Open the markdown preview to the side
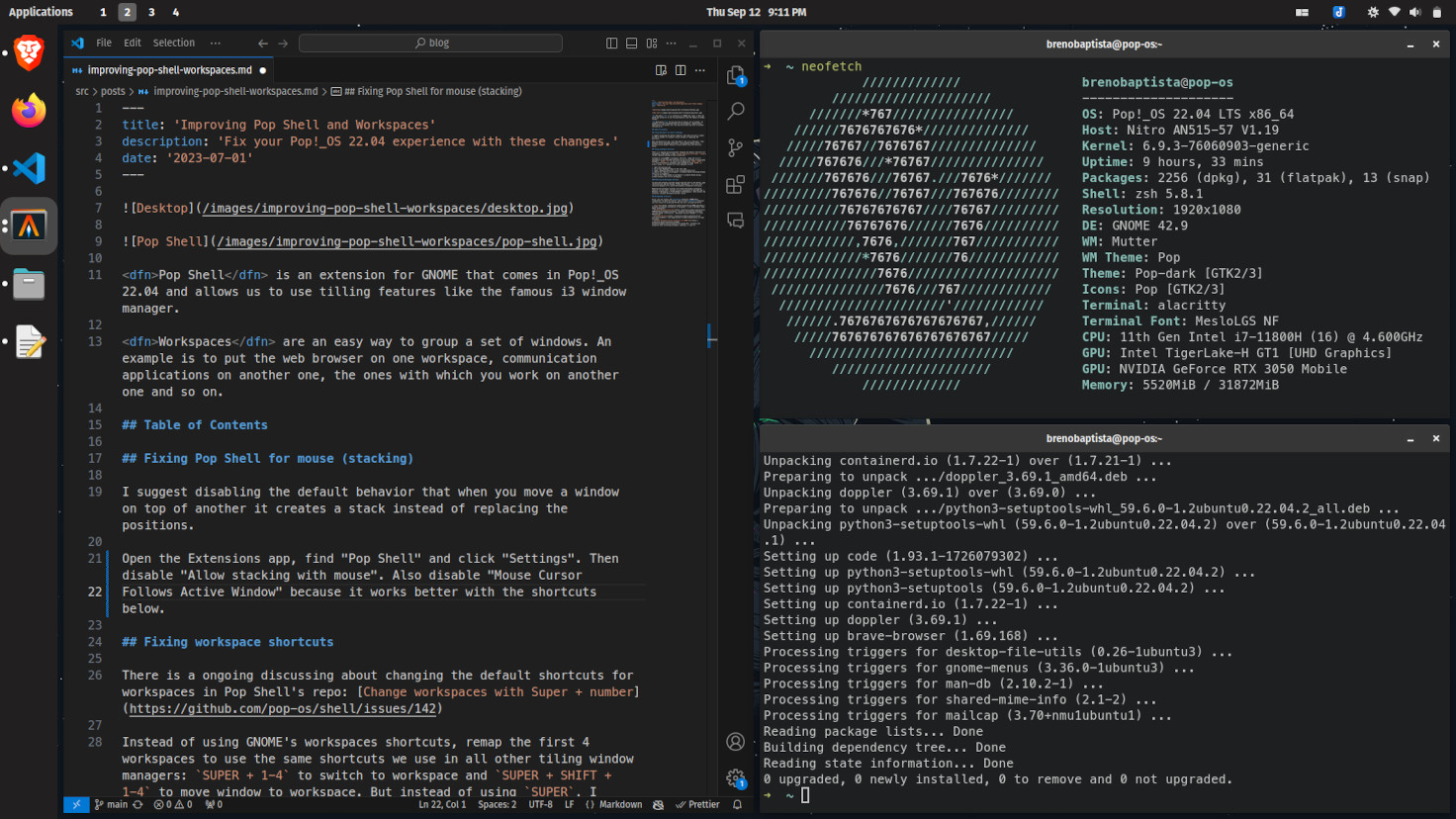This screenshot has height=819, width=1456. (x=661, y=70)
